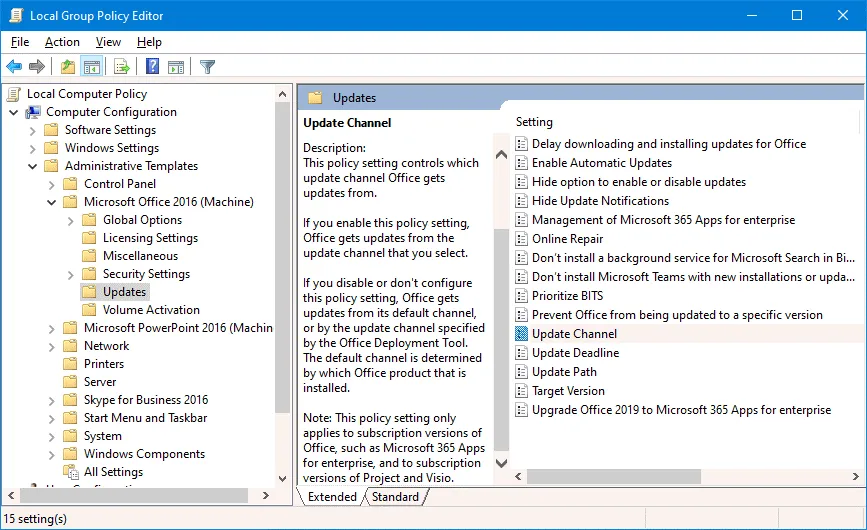
Task: Toggle the Show/Hide Action Pane icon
Action: coord(176,67)
